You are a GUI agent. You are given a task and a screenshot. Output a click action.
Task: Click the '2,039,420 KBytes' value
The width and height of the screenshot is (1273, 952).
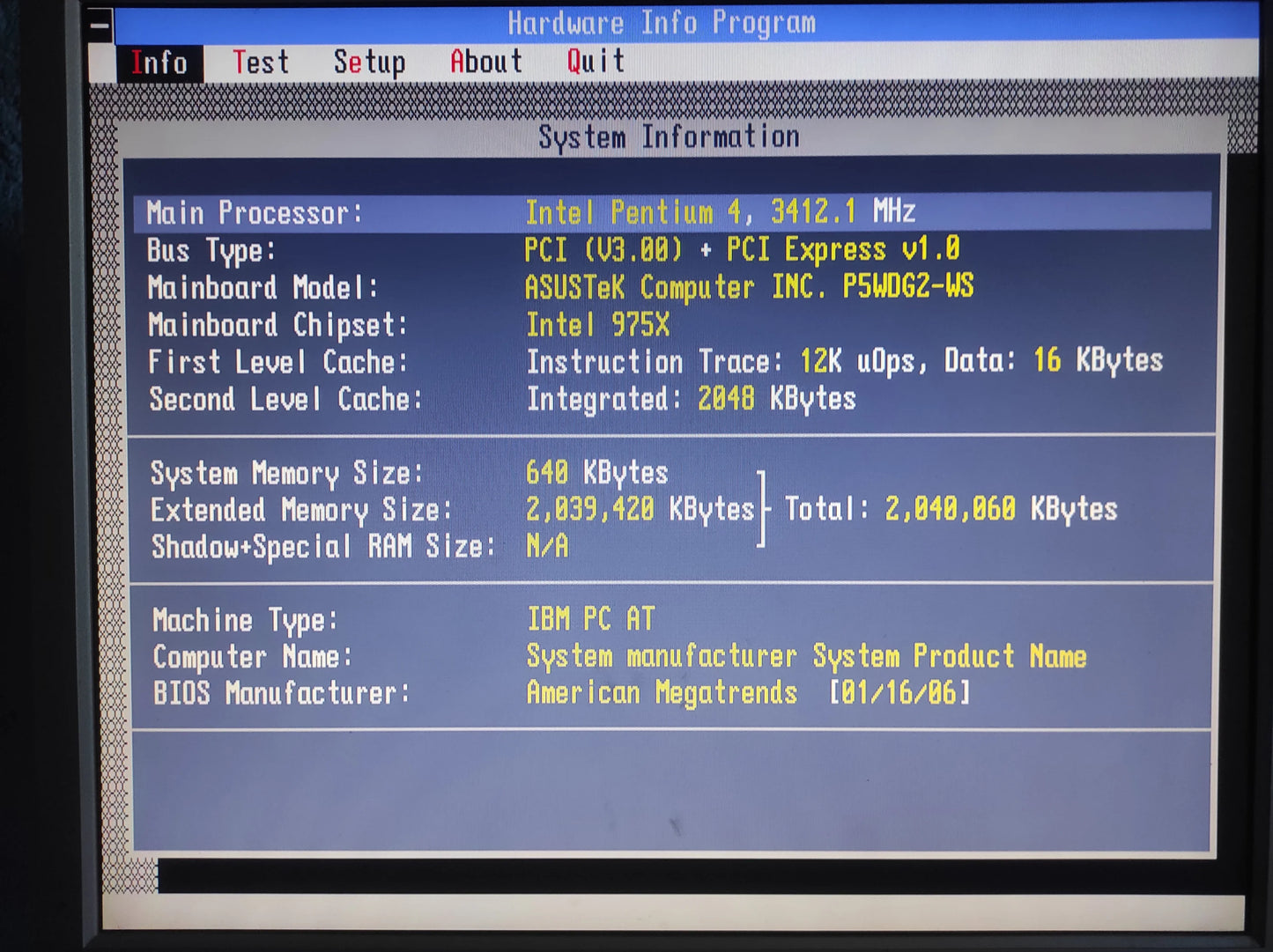click(640, 509)
